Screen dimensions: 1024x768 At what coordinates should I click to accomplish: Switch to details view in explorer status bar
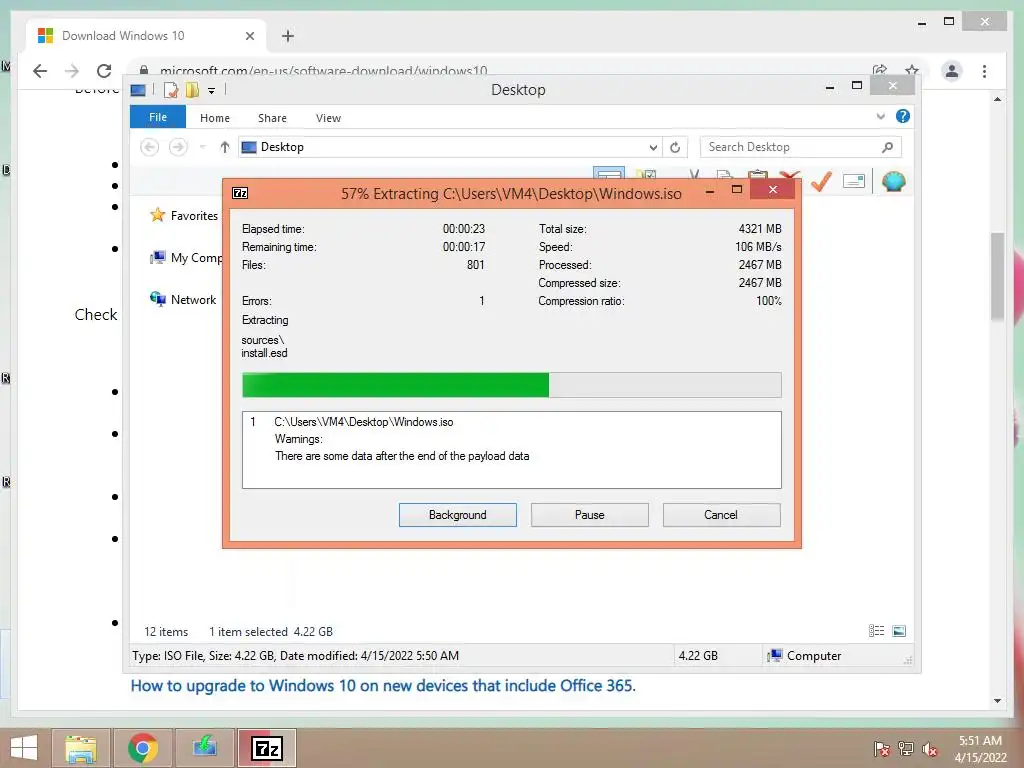tap(876, 630)
